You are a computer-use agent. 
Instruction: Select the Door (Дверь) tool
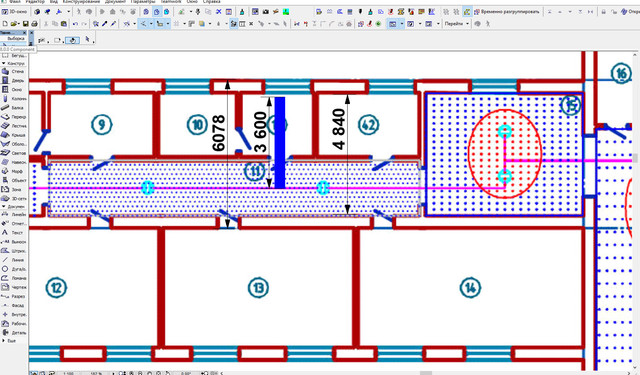(13, 80)
